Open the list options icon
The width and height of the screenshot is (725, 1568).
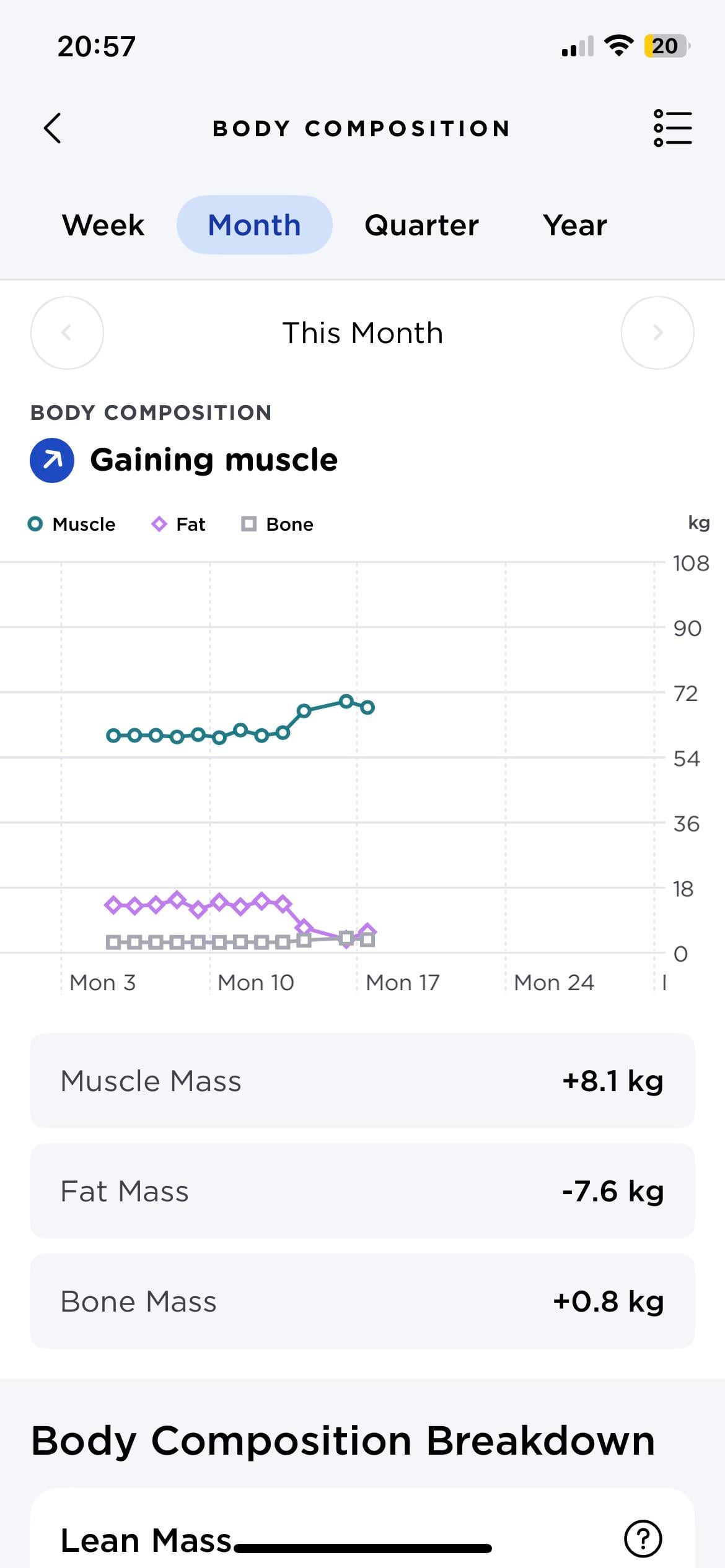tap(672, 128)
